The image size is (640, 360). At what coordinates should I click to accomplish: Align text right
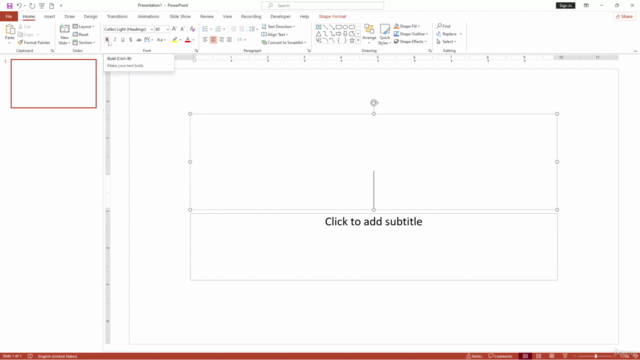click(x=221, y=40)
